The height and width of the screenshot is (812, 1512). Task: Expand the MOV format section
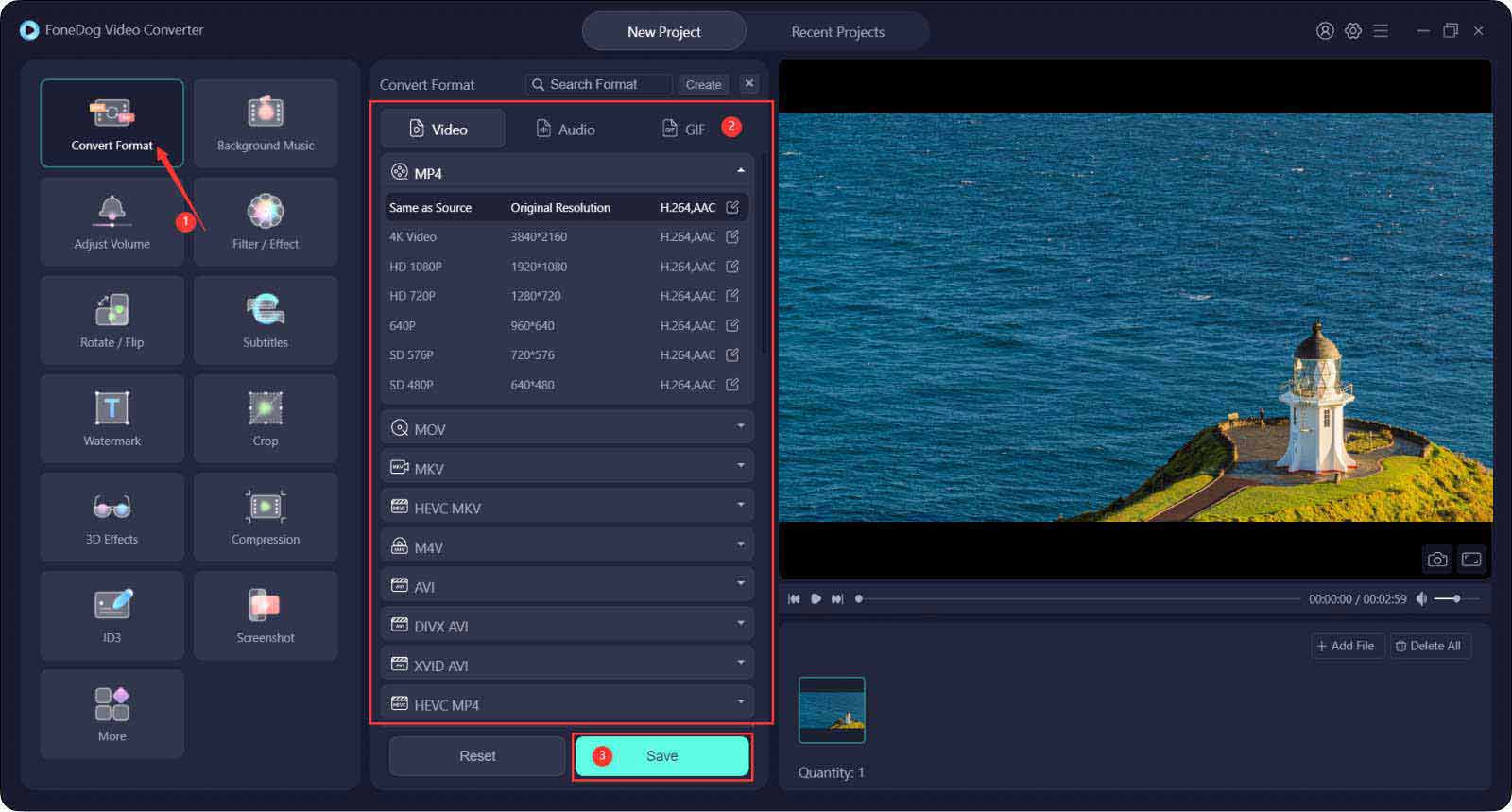[567, 429]
